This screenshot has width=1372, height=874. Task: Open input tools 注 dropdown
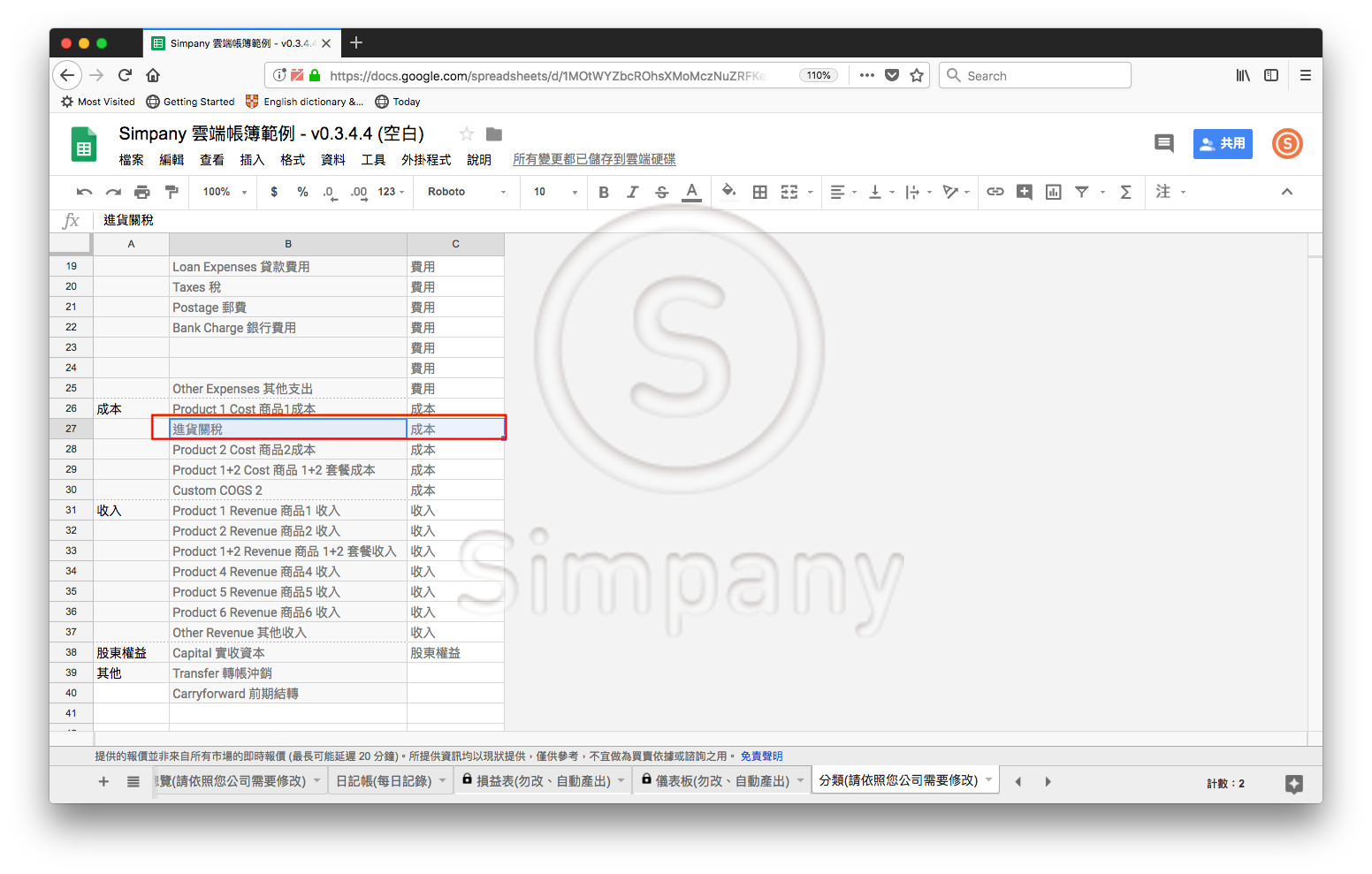point(1170,192)
